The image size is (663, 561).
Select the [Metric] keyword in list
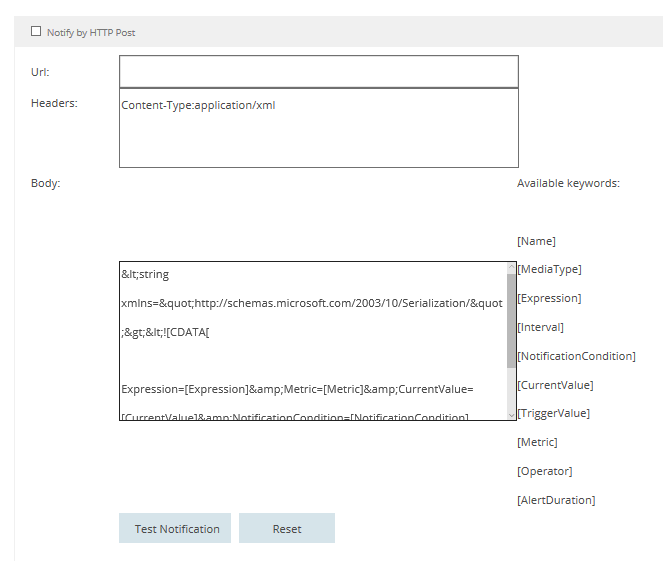click(x=537, y=442)
